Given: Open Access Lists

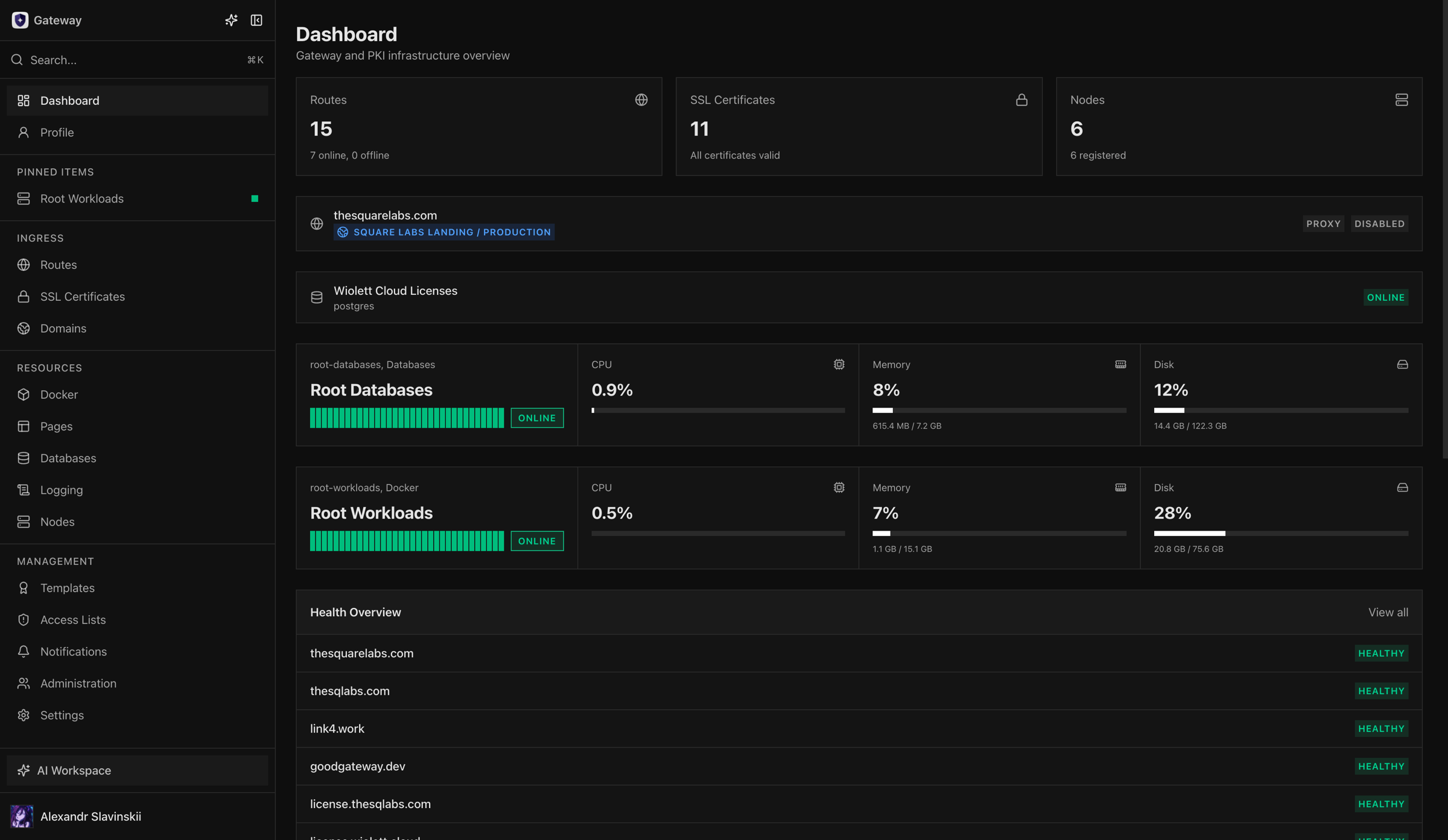Looking at the screenshot, I should point(138,620).
